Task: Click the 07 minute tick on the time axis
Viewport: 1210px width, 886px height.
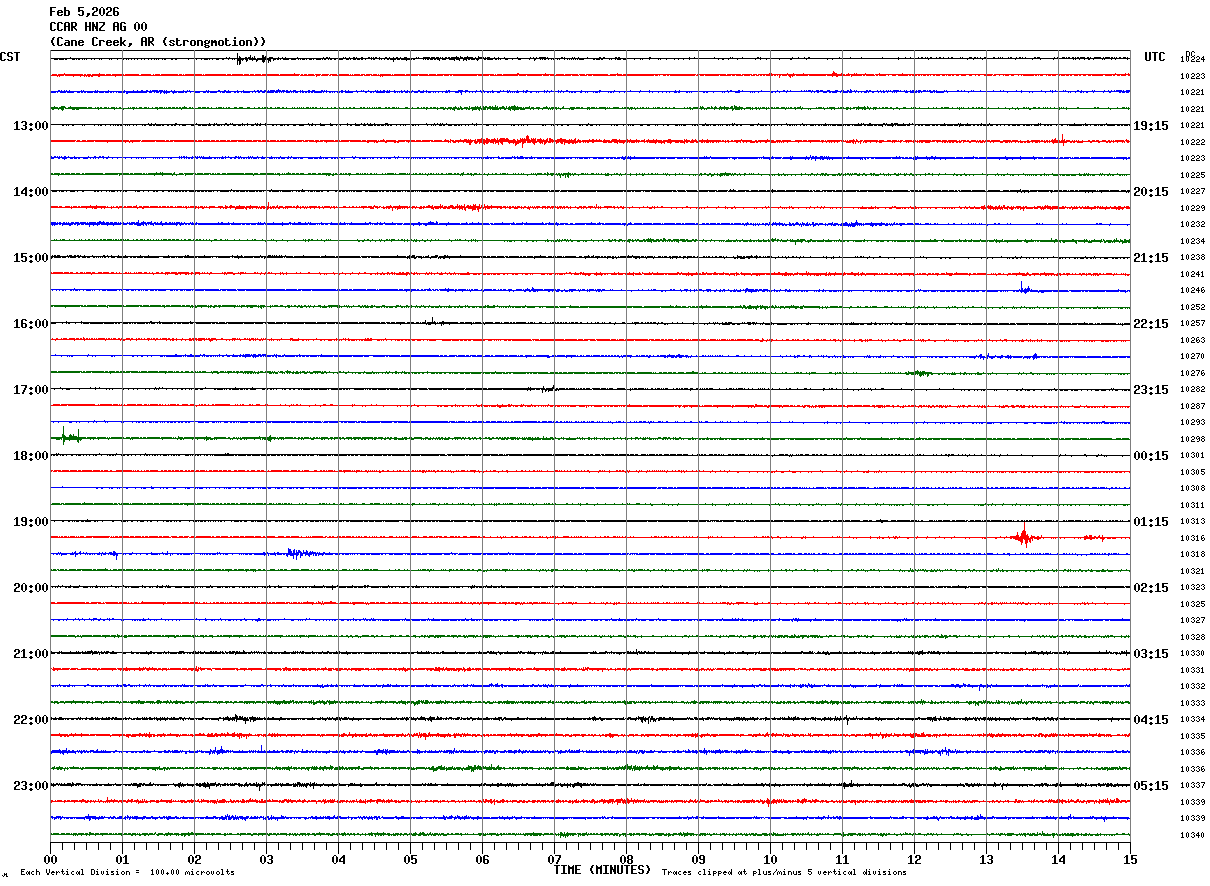Action: tap(554, 859)
